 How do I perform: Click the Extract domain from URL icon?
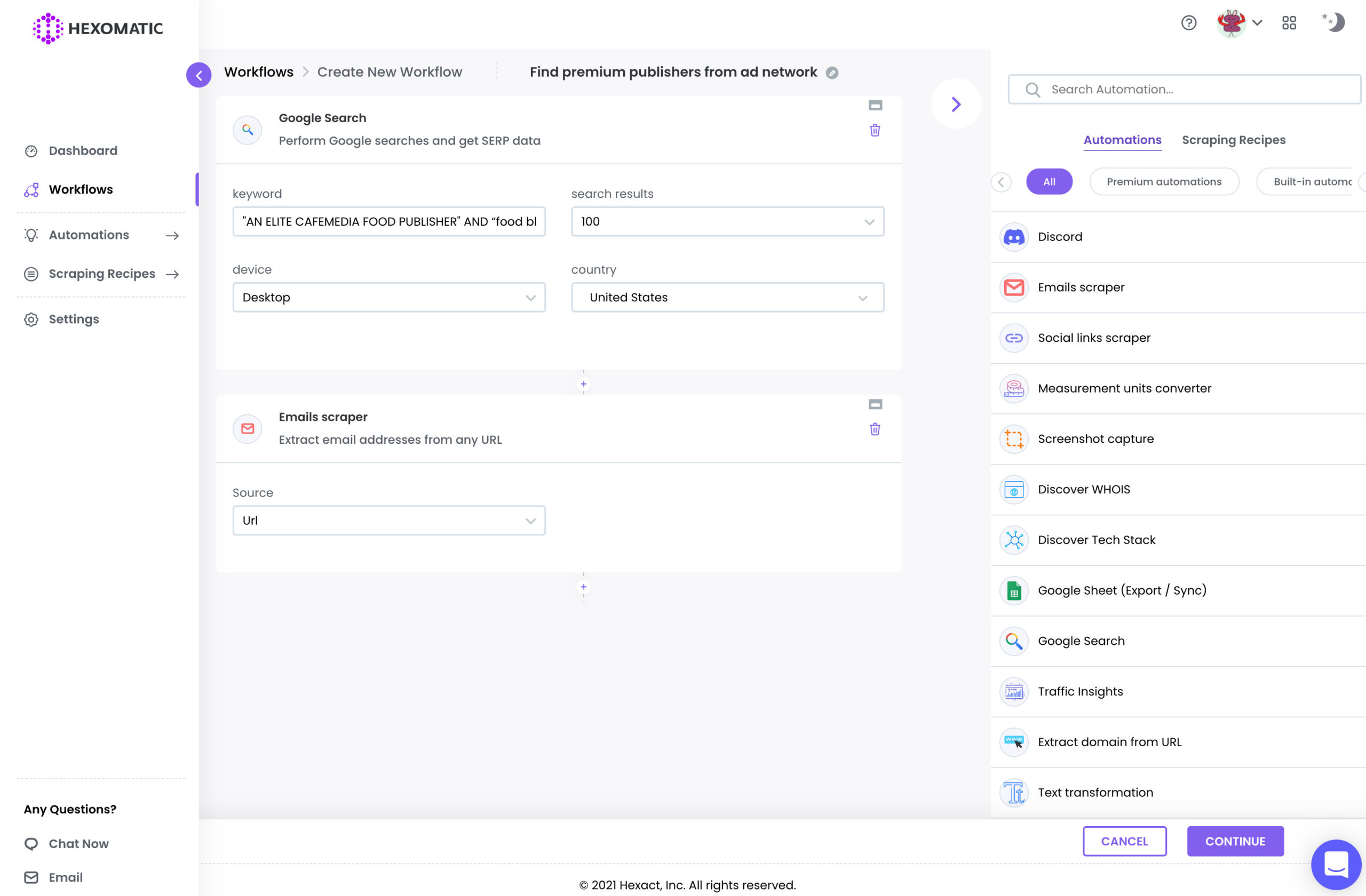tap(1014, 742)
